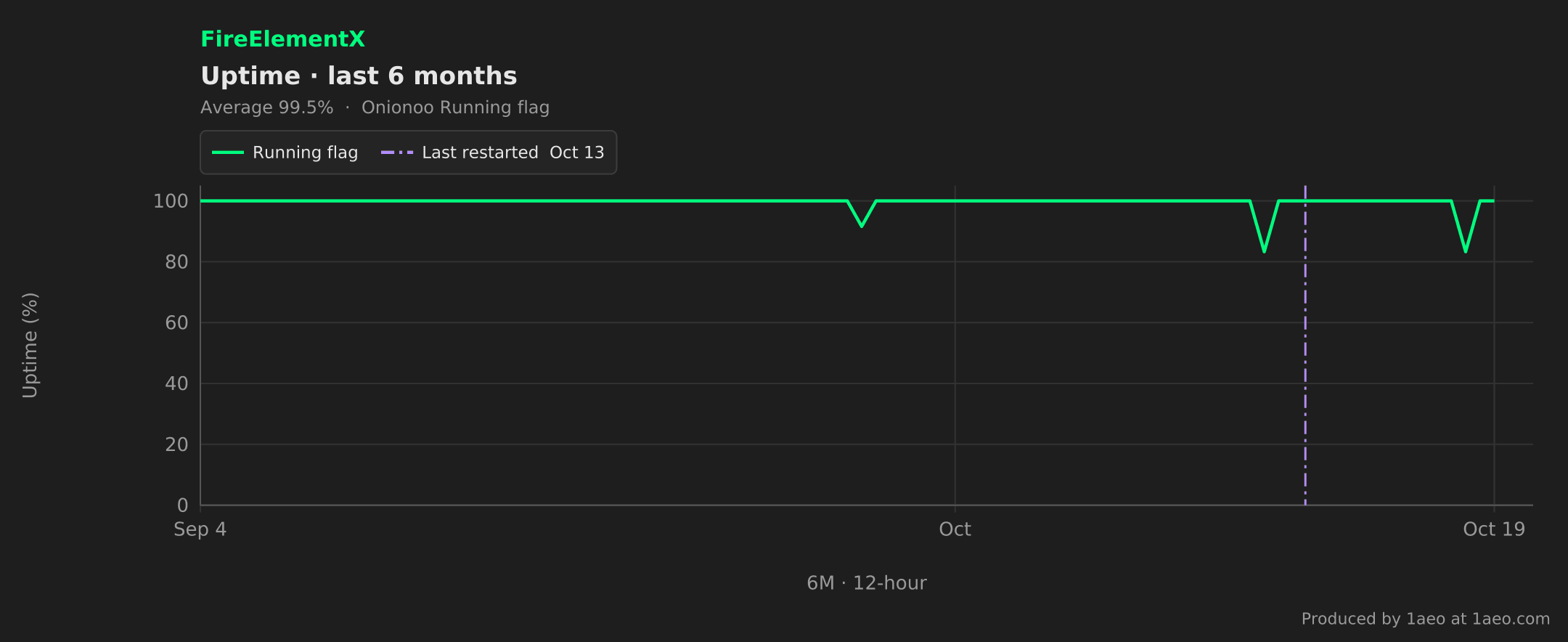
Task: Click the 'Uptime · last 6 months' title
Action: click(x=359, y=76)
